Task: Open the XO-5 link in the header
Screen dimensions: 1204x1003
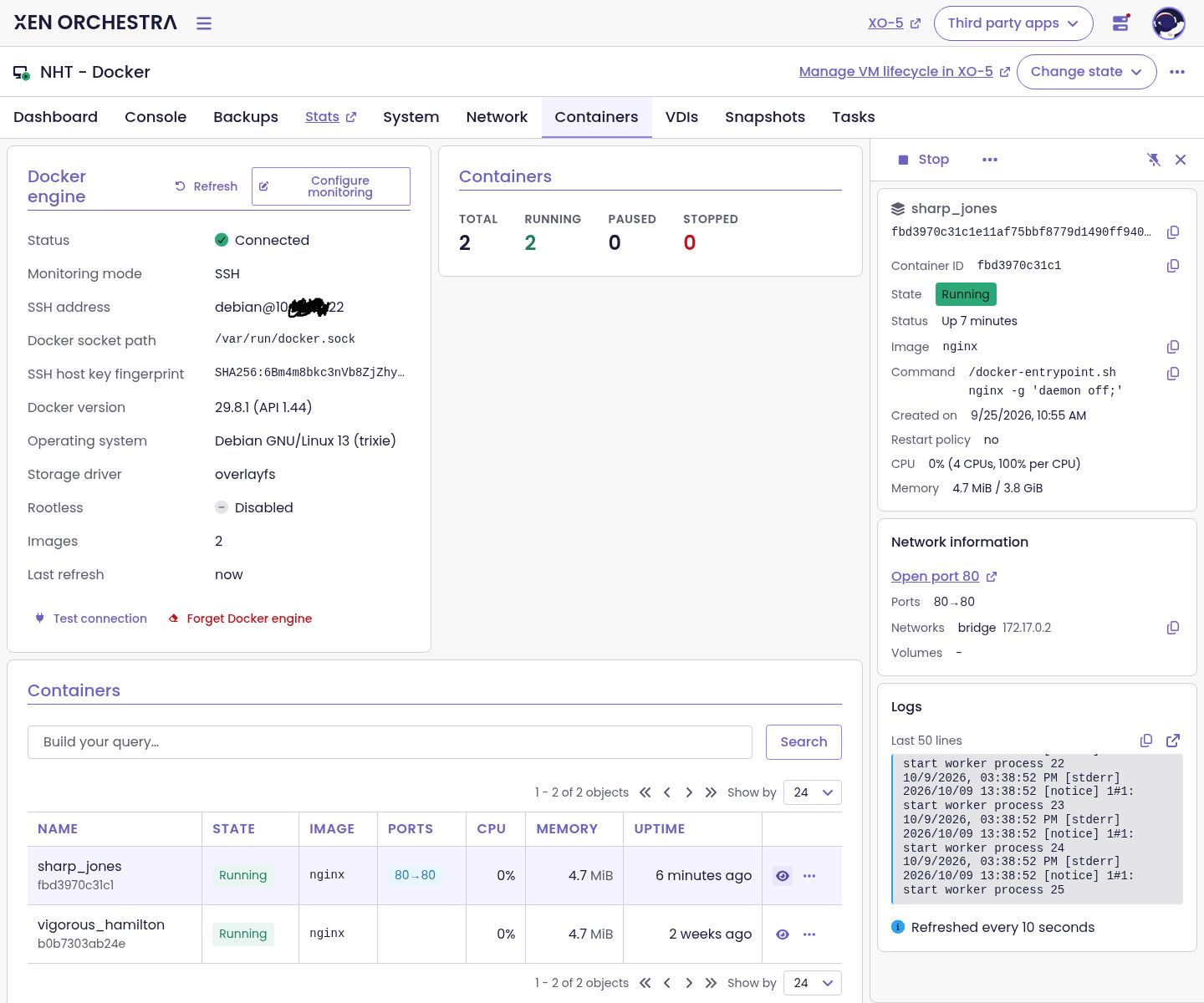Action: click(x=894, y=23)
